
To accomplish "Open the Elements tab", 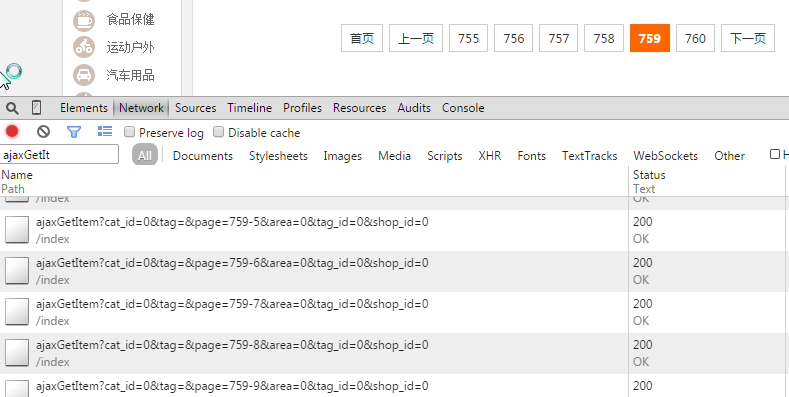I will coord(84,108).
